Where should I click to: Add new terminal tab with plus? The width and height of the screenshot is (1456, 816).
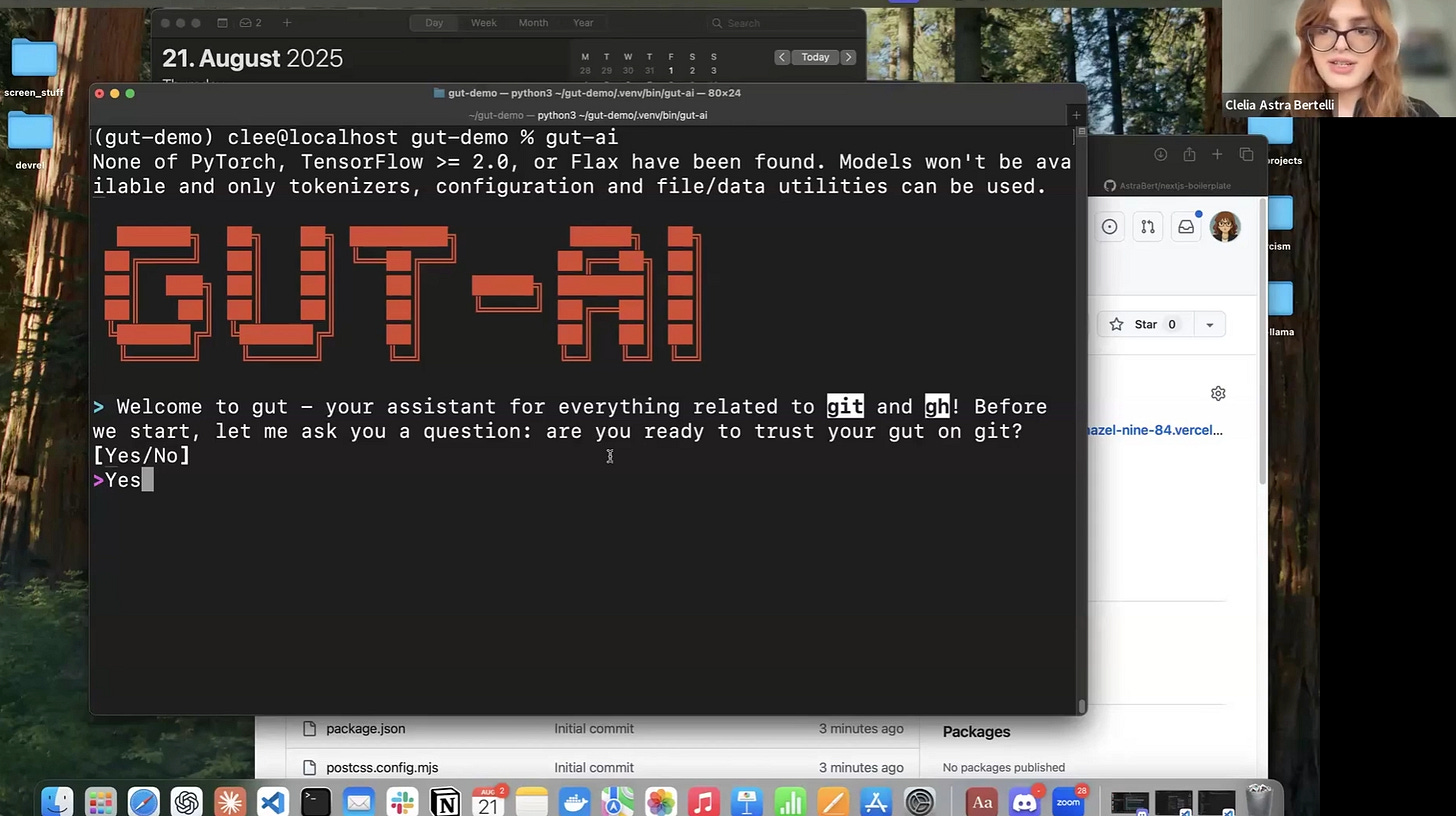(1076, 115)
